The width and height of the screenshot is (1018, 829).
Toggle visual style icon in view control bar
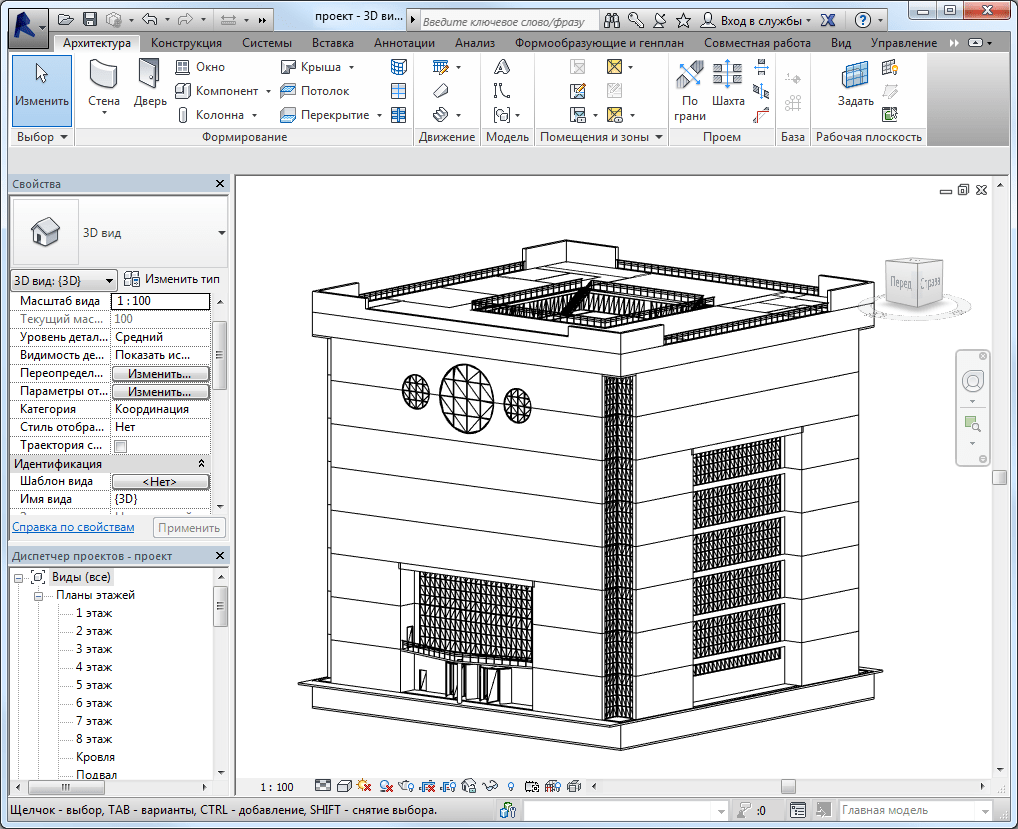point(343,786)
